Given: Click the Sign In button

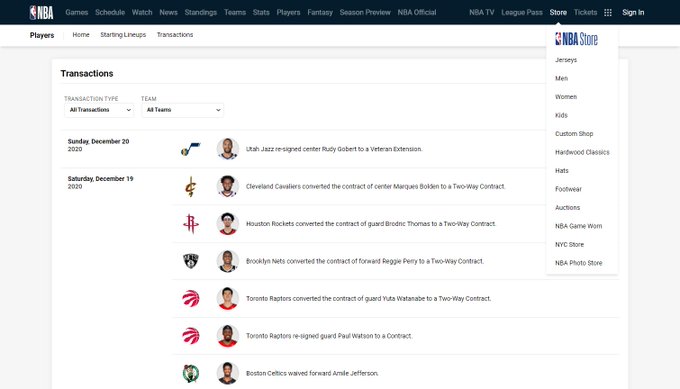Looking at the screenshot, I should 633,13.
